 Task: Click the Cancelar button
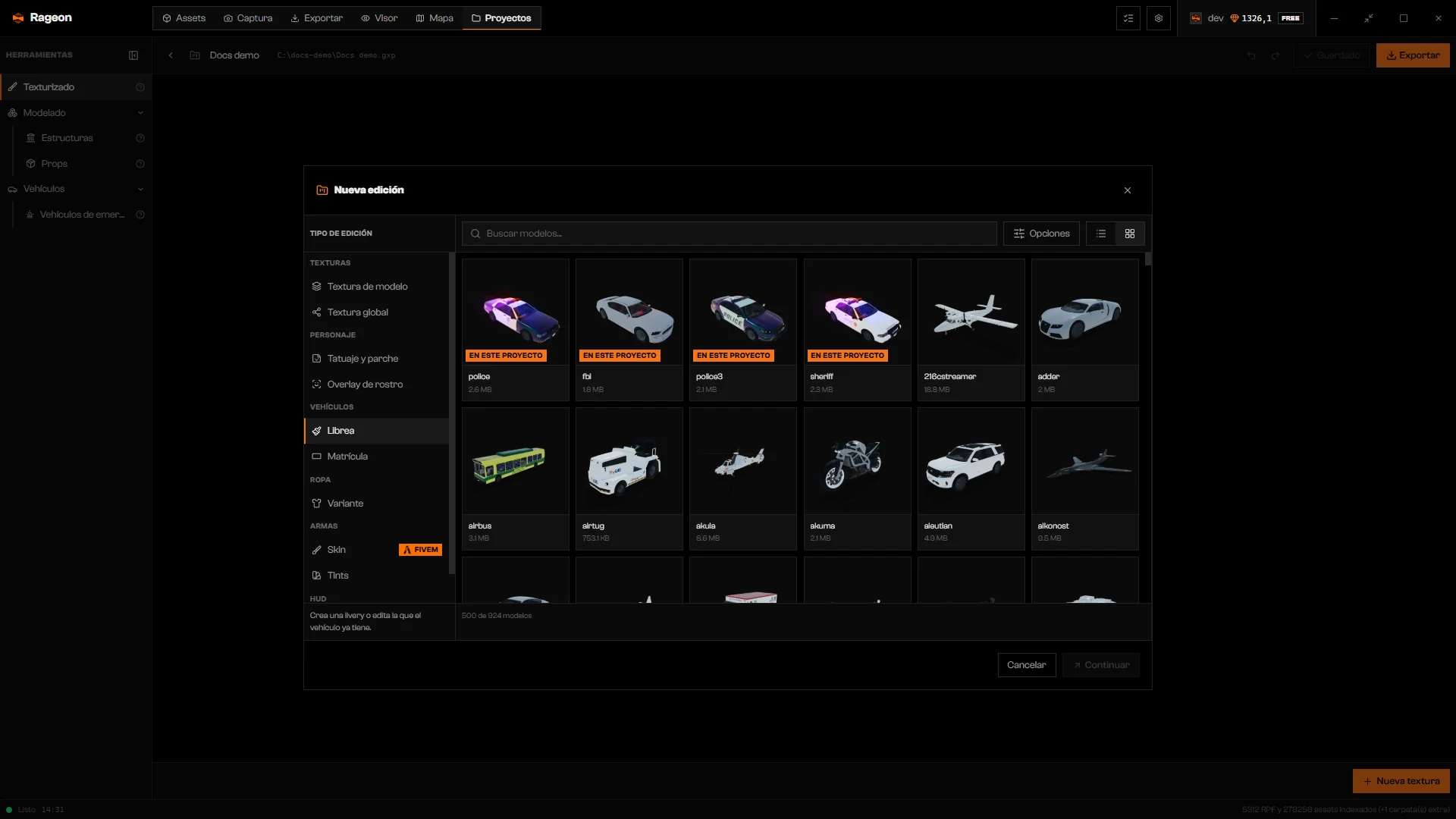click(x=1027, y=665)
